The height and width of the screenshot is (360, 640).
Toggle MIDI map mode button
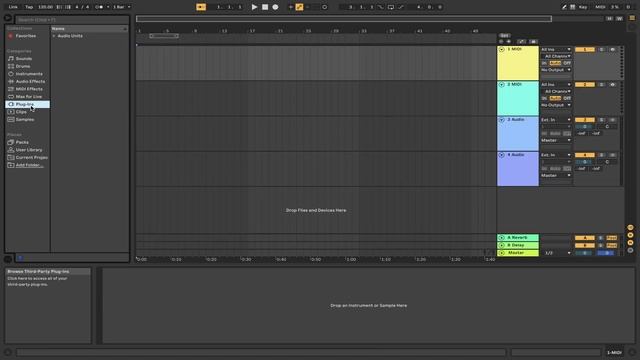click(600, 7)
